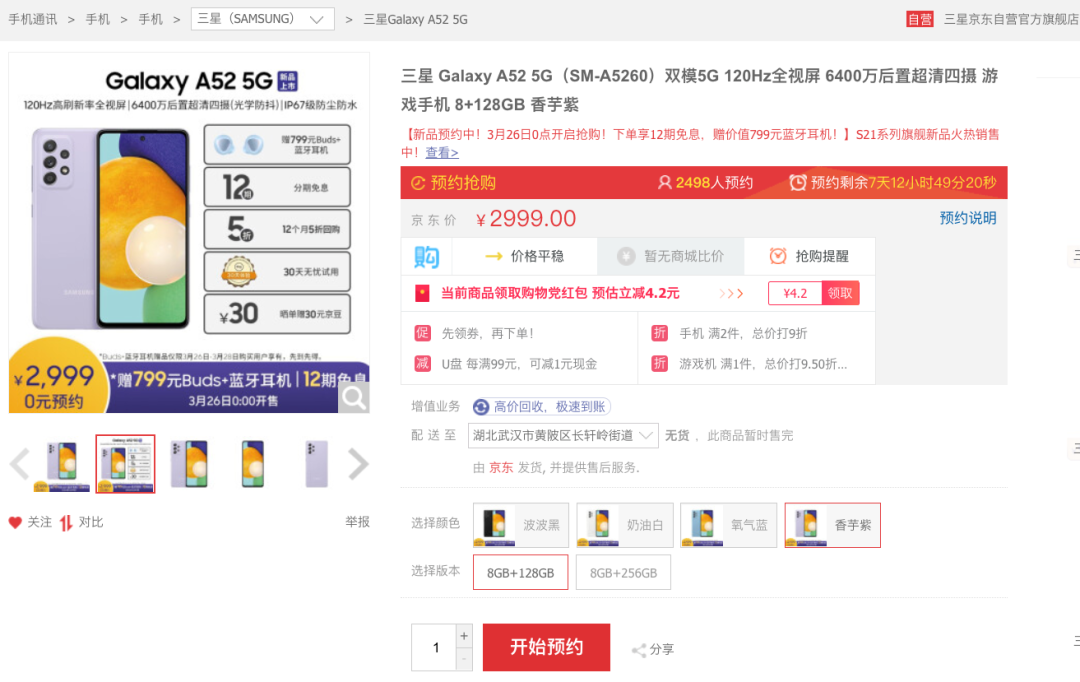Select the 奶油白 color option
This screenshot has height=682, width=1080.
point(625,525)
